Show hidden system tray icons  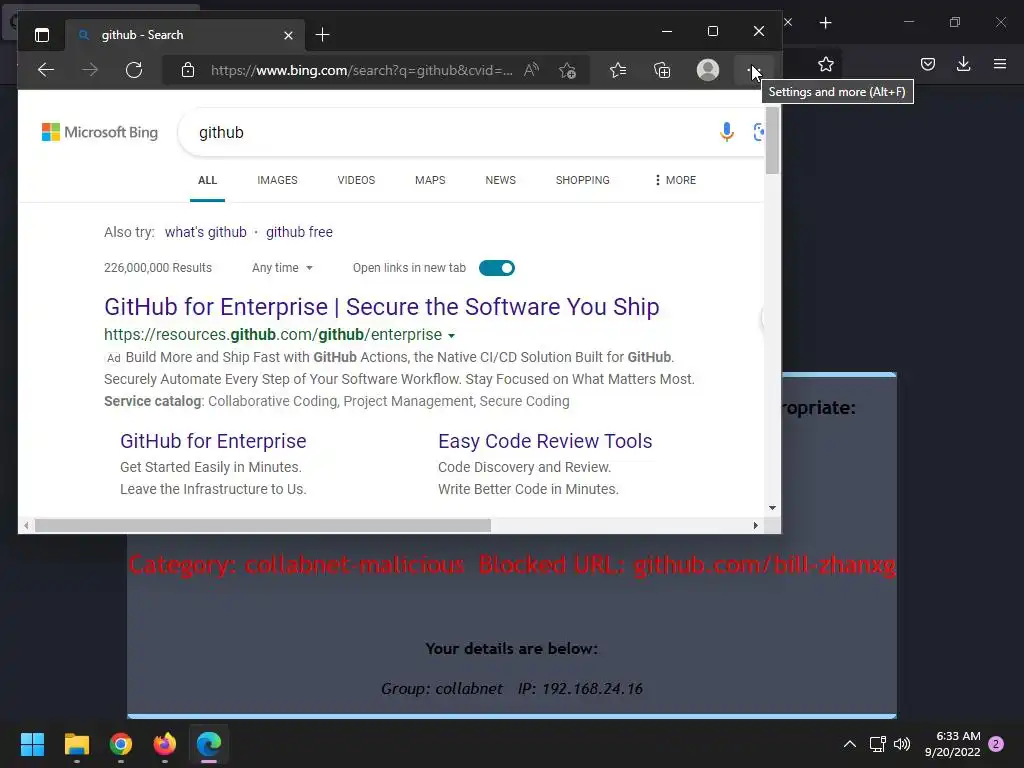(x=850, y=744)
